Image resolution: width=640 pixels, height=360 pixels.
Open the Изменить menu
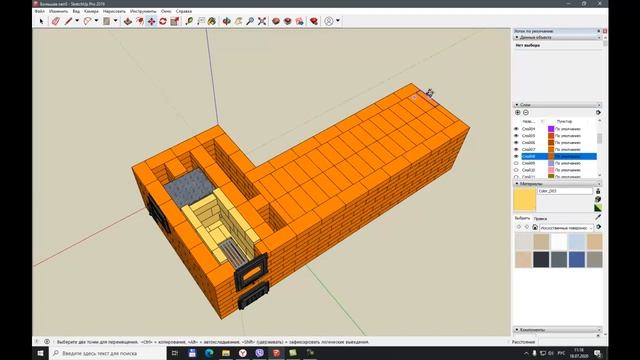(x=58, y=11)
